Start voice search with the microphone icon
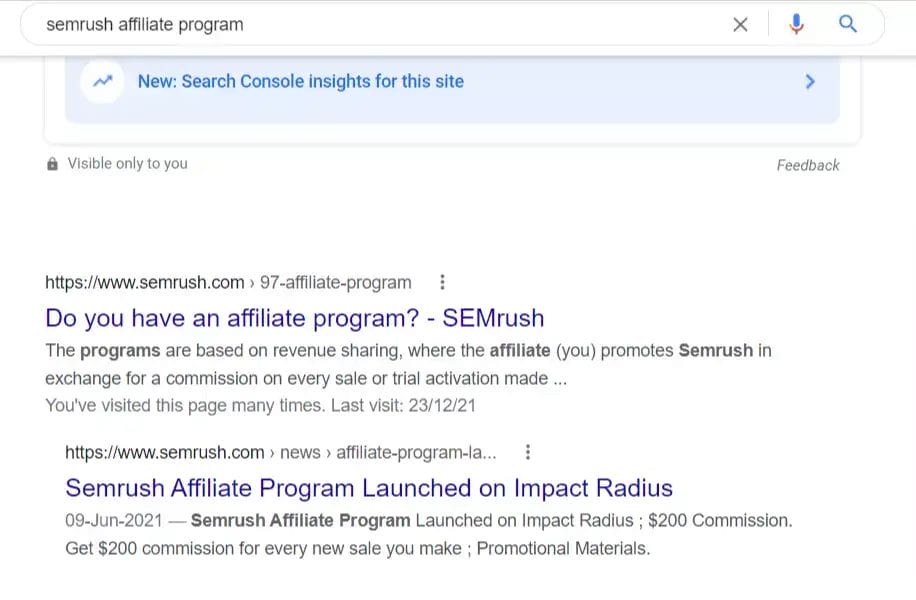The height and width of the screenshot is (600, 916). tap(796, 25)
